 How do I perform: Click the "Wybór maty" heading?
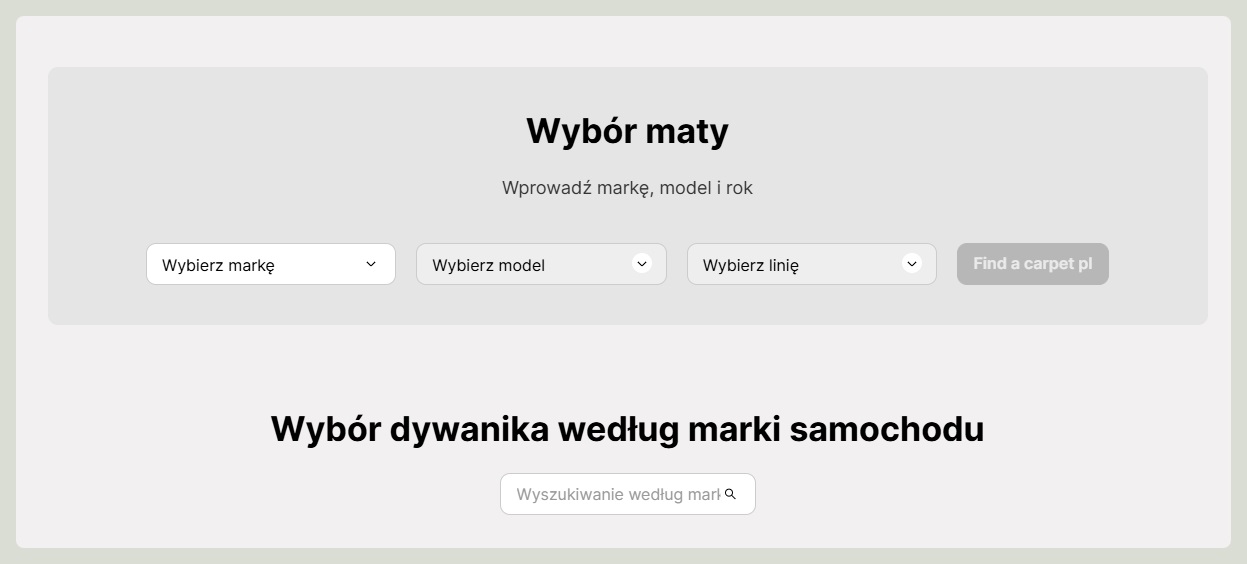pos(627,131)
